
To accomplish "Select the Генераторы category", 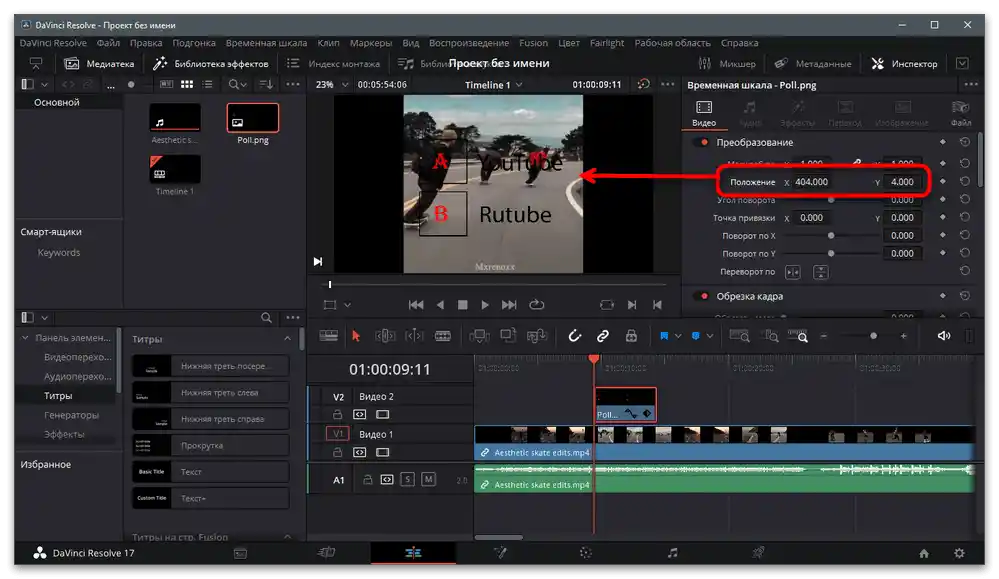I will tap(71, 415).
